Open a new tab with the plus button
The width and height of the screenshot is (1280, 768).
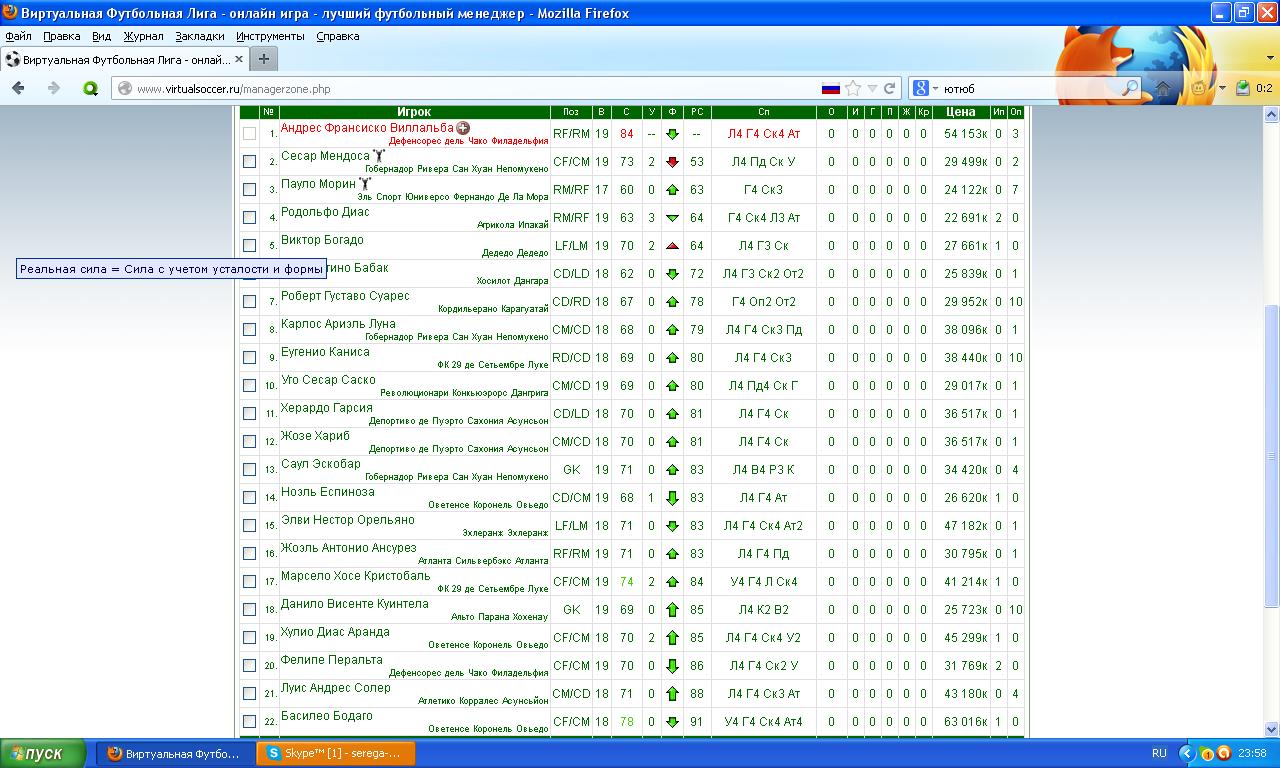[x=263, y=59]
